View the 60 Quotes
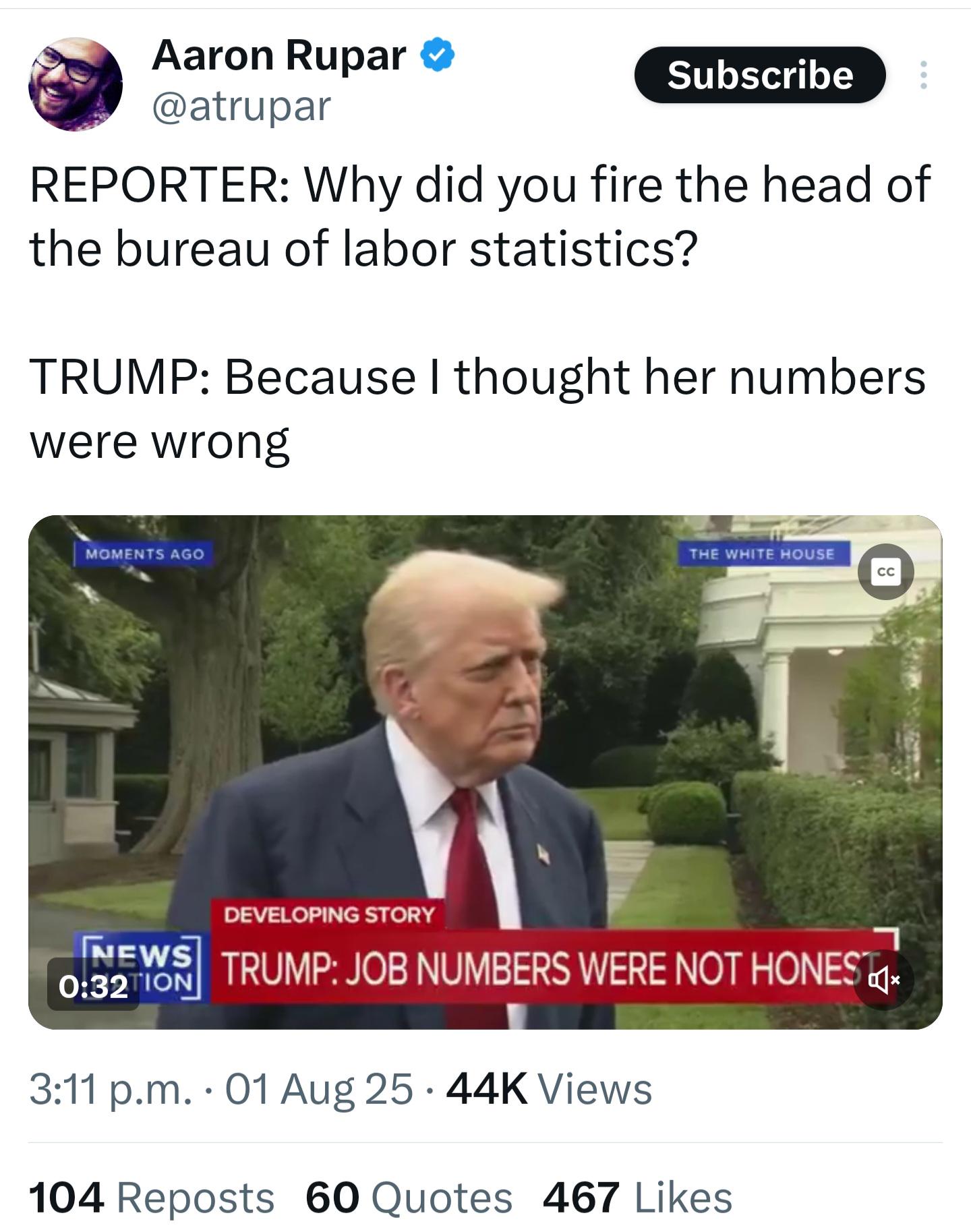 [409, 1198]
